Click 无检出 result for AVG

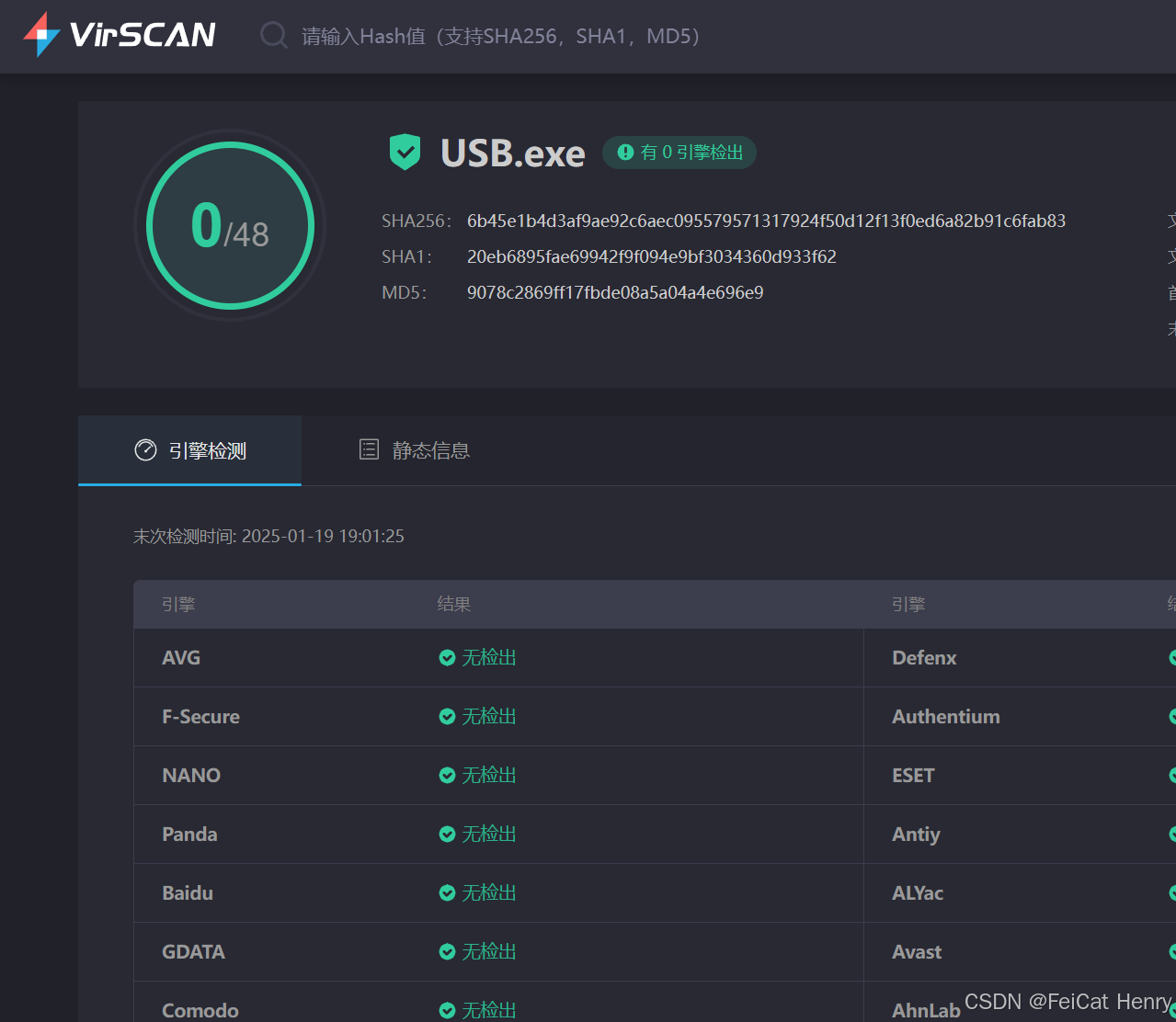pos(489,658)
